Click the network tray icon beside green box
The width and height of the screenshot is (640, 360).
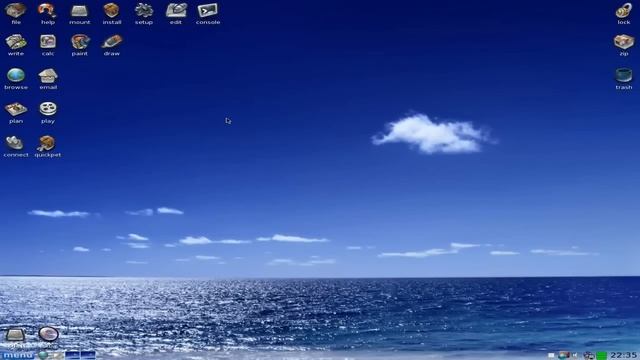click(589, 356)
